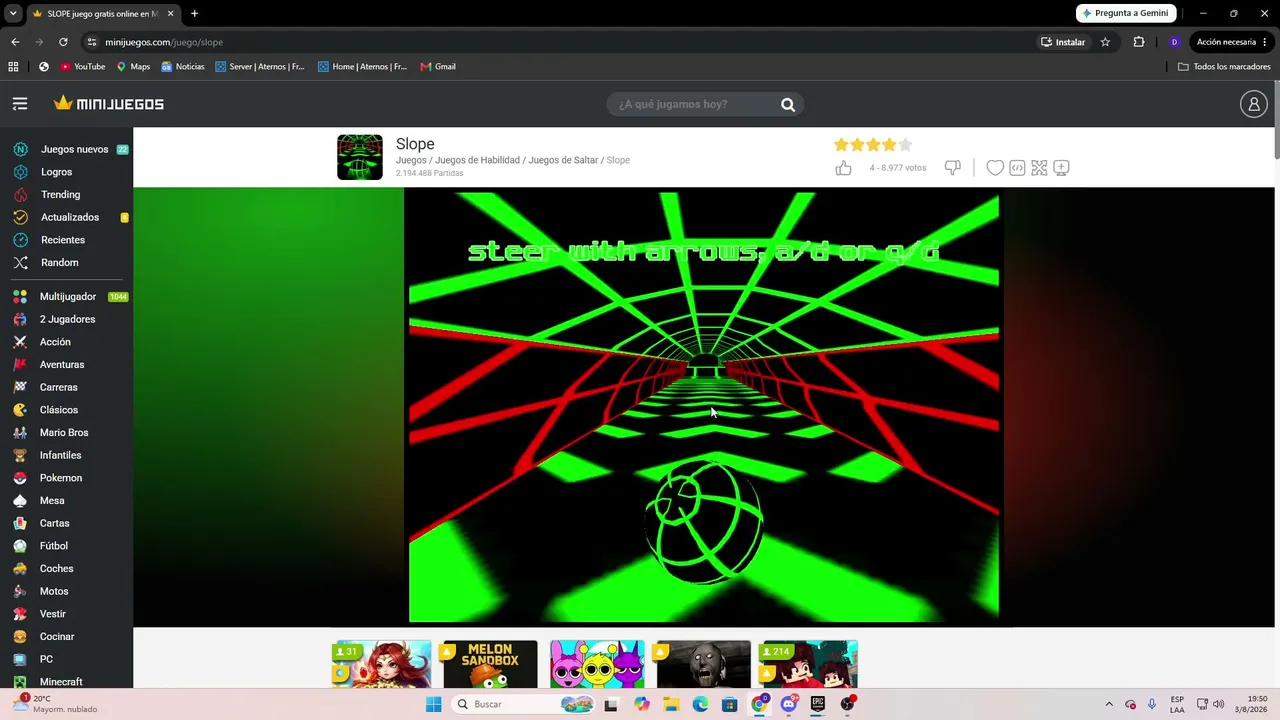
Task: Open the Melon Sandbox game thumbnail
Action: point(490,665)
